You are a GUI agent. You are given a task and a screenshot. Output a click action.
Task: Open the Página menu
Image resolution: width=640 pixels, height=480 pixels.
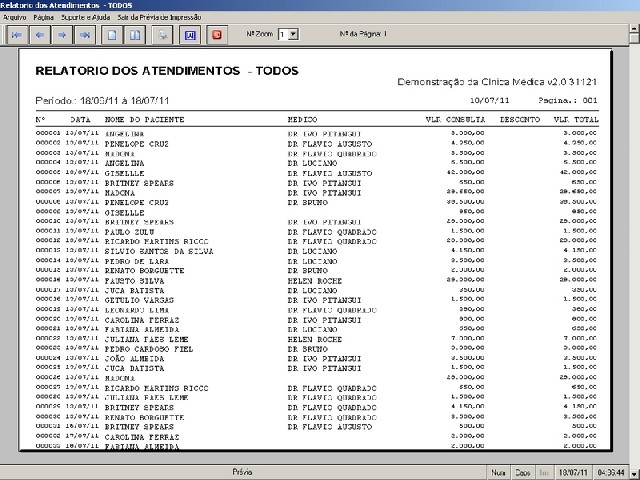click(43, 17)
